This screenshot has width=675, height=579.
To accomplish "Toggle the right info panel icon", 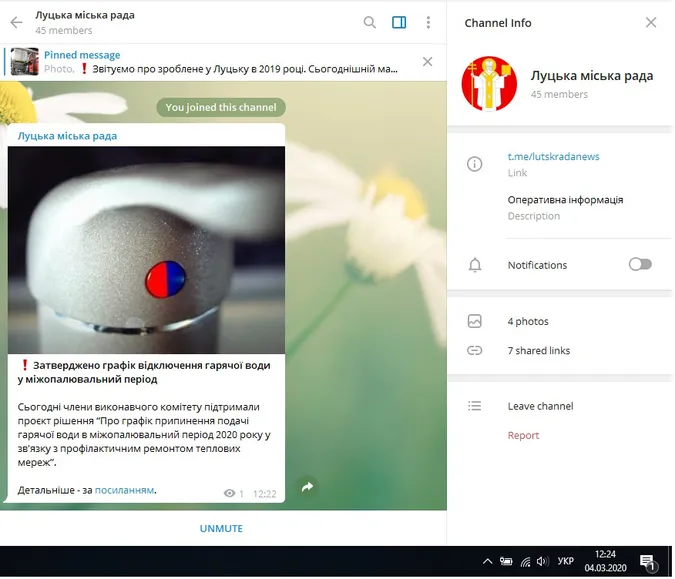I will pyautogui.click(x=399, y=22).
